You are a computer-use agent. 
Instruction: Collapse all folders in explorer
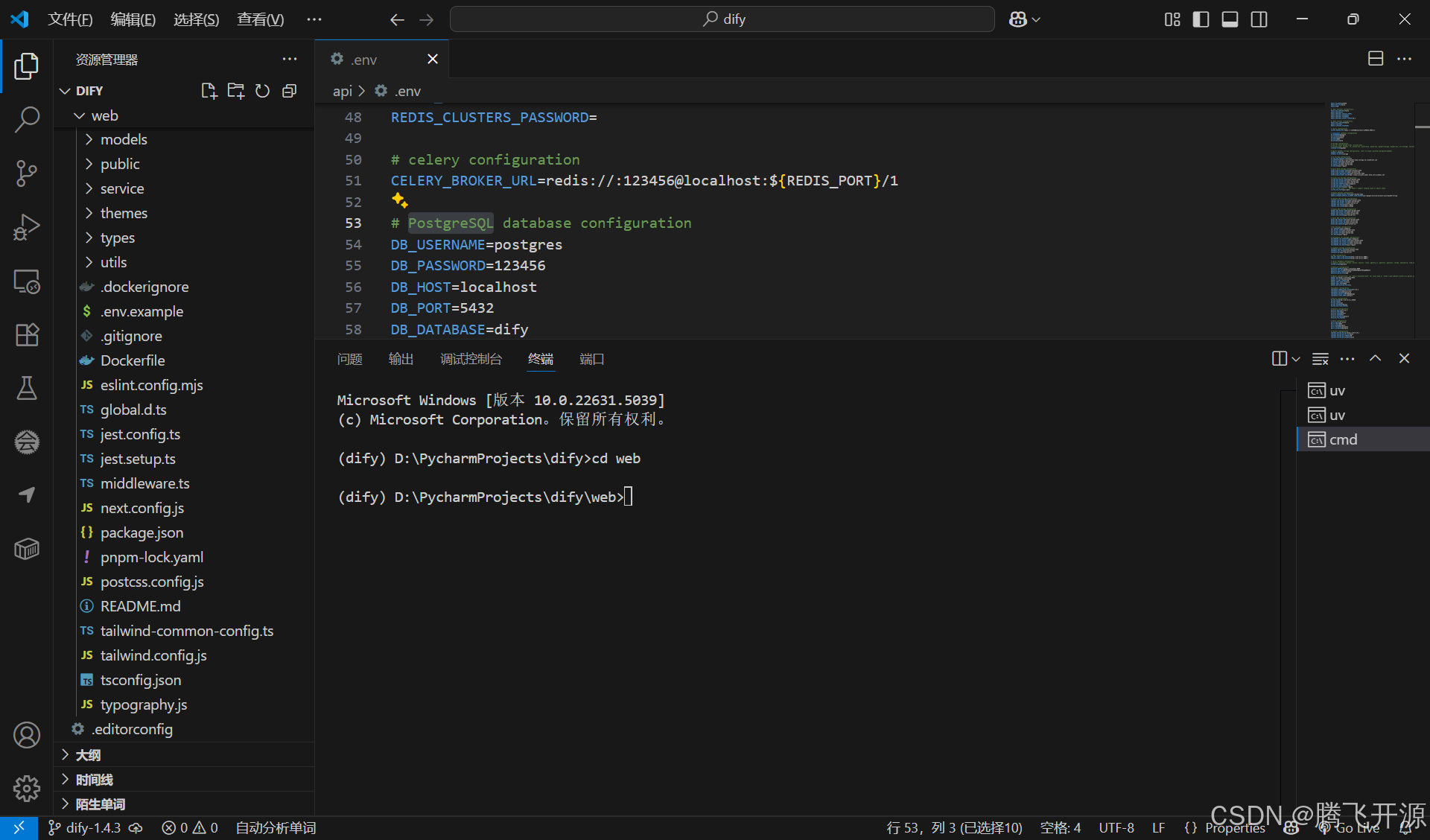tap(290, 91)
